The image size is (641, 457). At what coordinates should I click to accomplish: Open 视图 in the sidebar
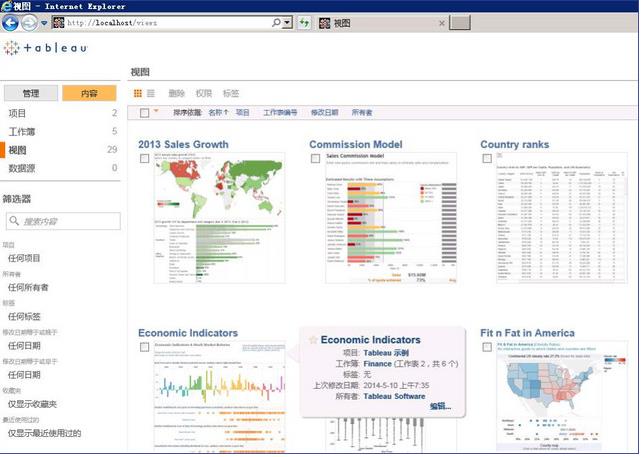17,150
